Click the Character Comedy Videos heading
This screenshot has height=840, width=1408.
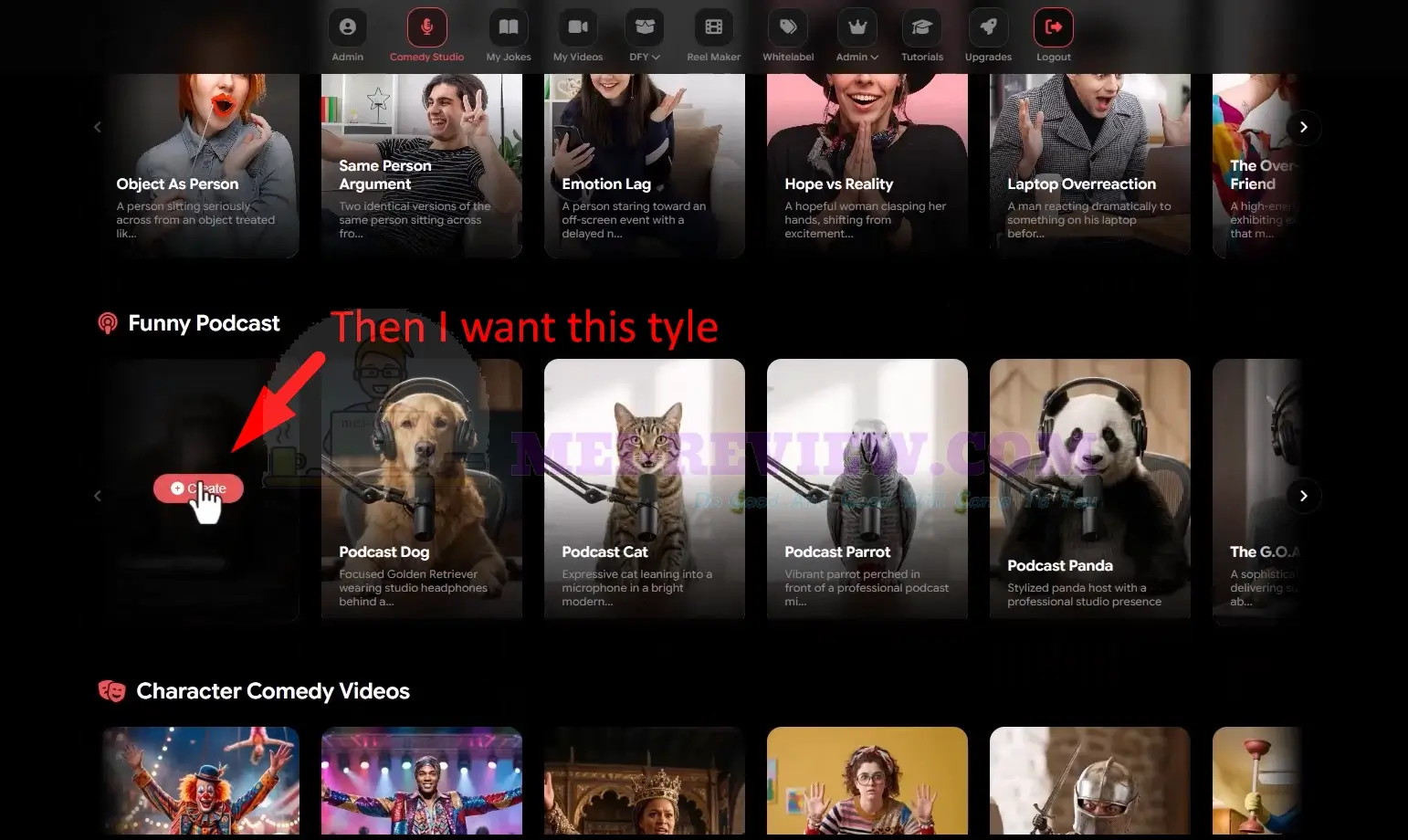pyautogui.click(x=273, y=691)
